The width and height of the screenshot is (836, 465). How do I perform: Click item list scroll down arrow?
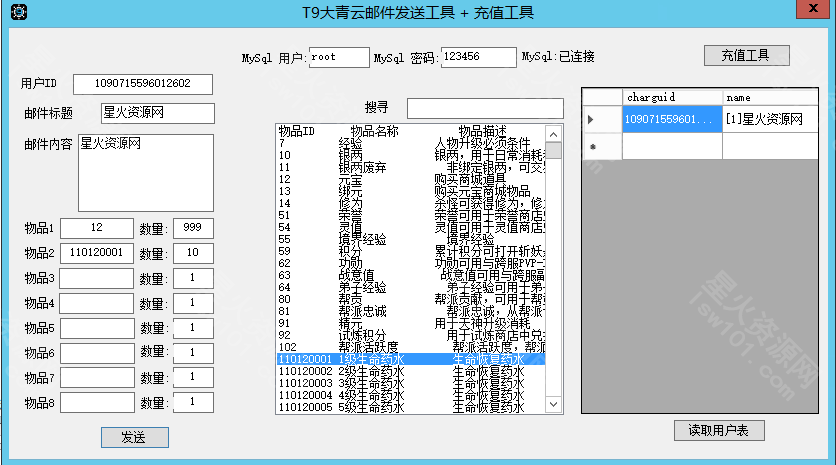pyautogui.click(x=553, y=404)
